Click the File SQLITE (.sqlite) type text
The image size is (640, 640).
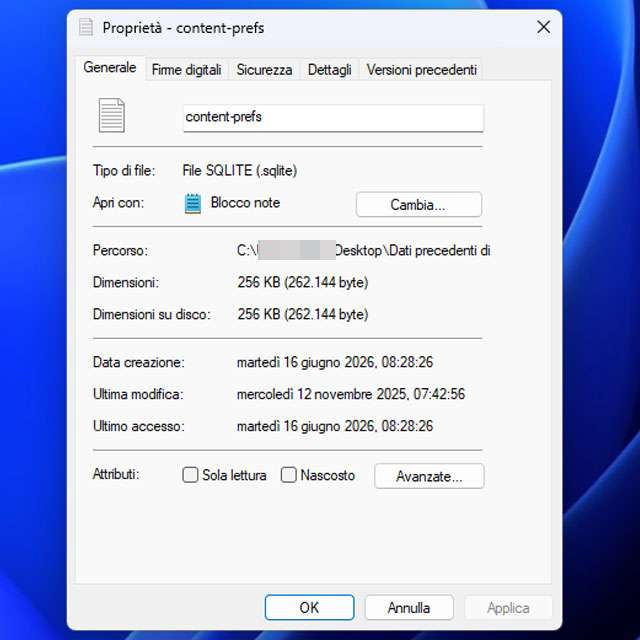click(x=240, y=171)
